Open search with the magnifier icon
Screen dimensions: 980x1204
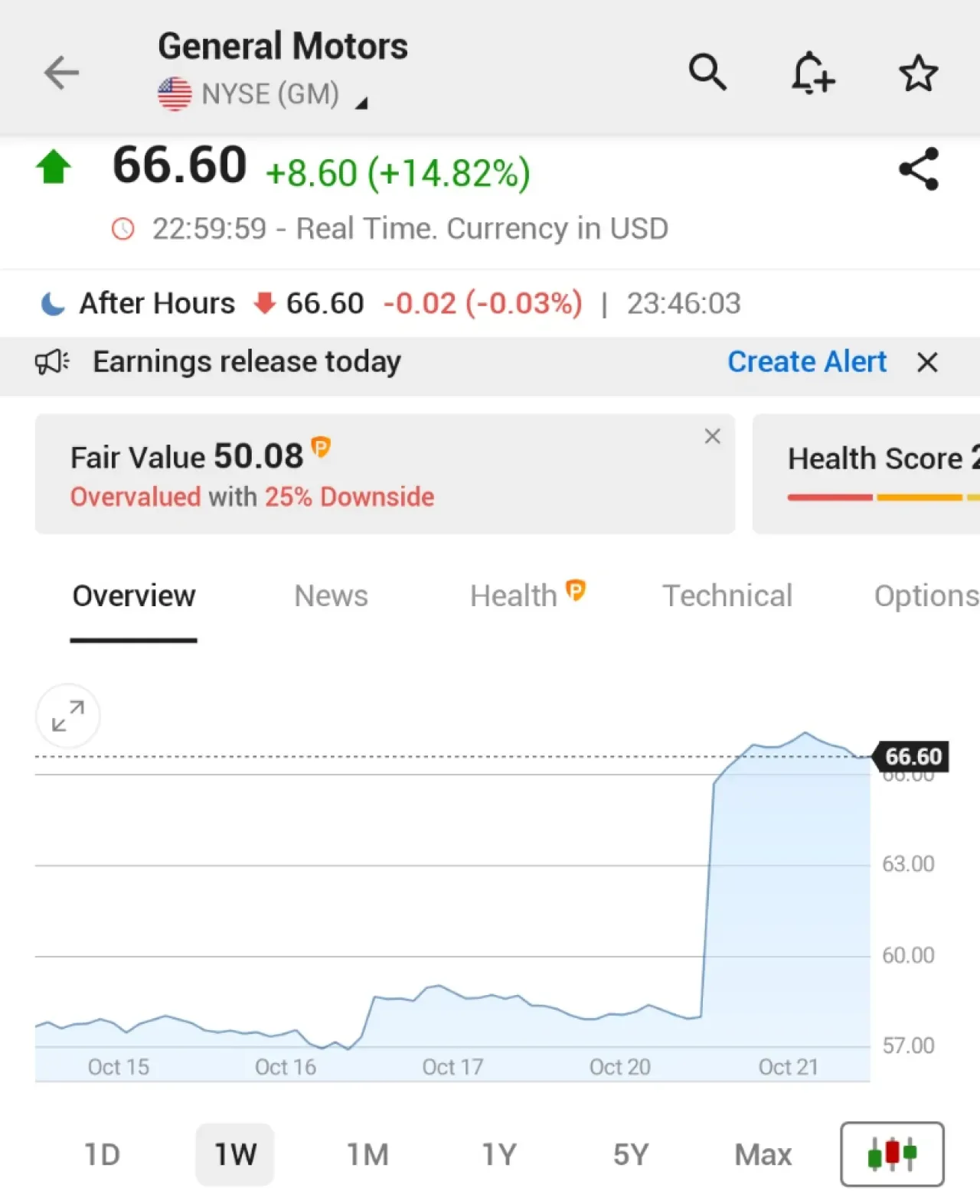point(707,73)
